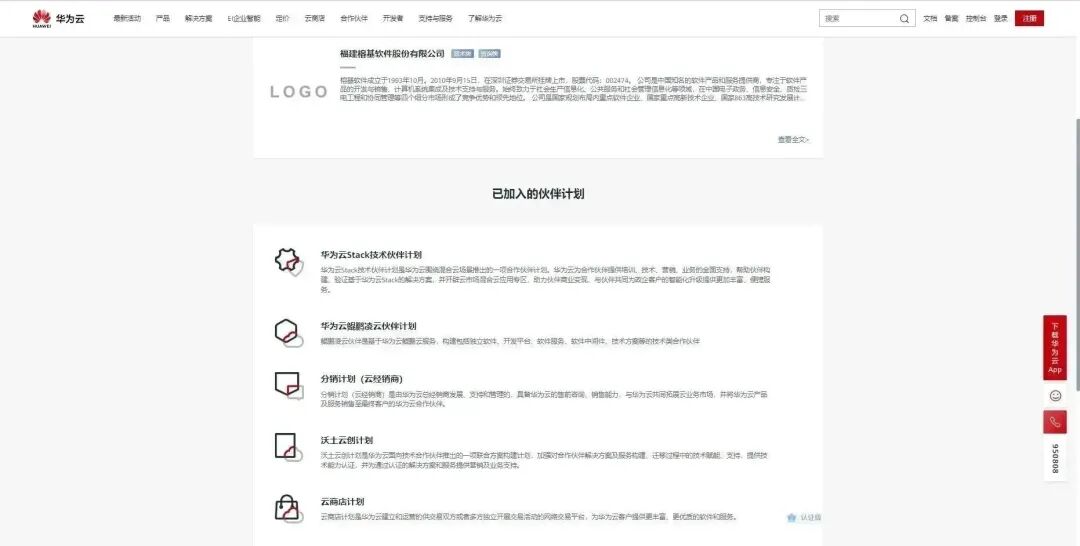
Task: Open the 支持与服务 menu
Action: click(x=435, y=19)
